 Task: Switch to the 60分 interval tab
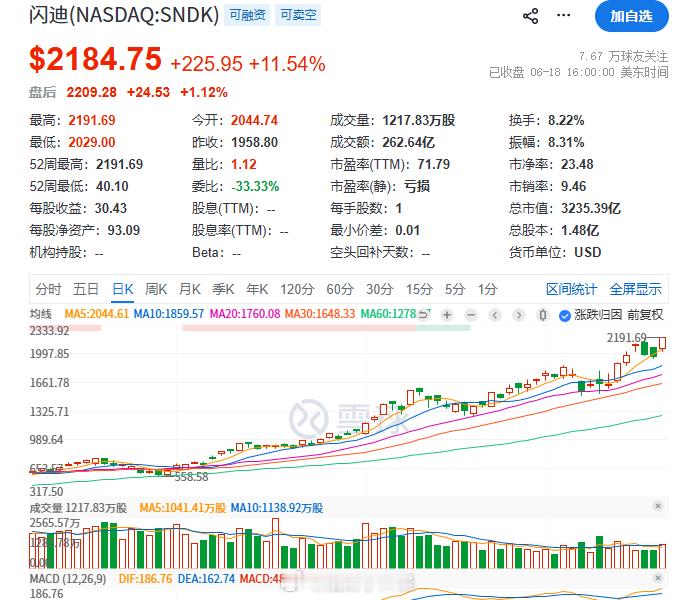(340, 289)
